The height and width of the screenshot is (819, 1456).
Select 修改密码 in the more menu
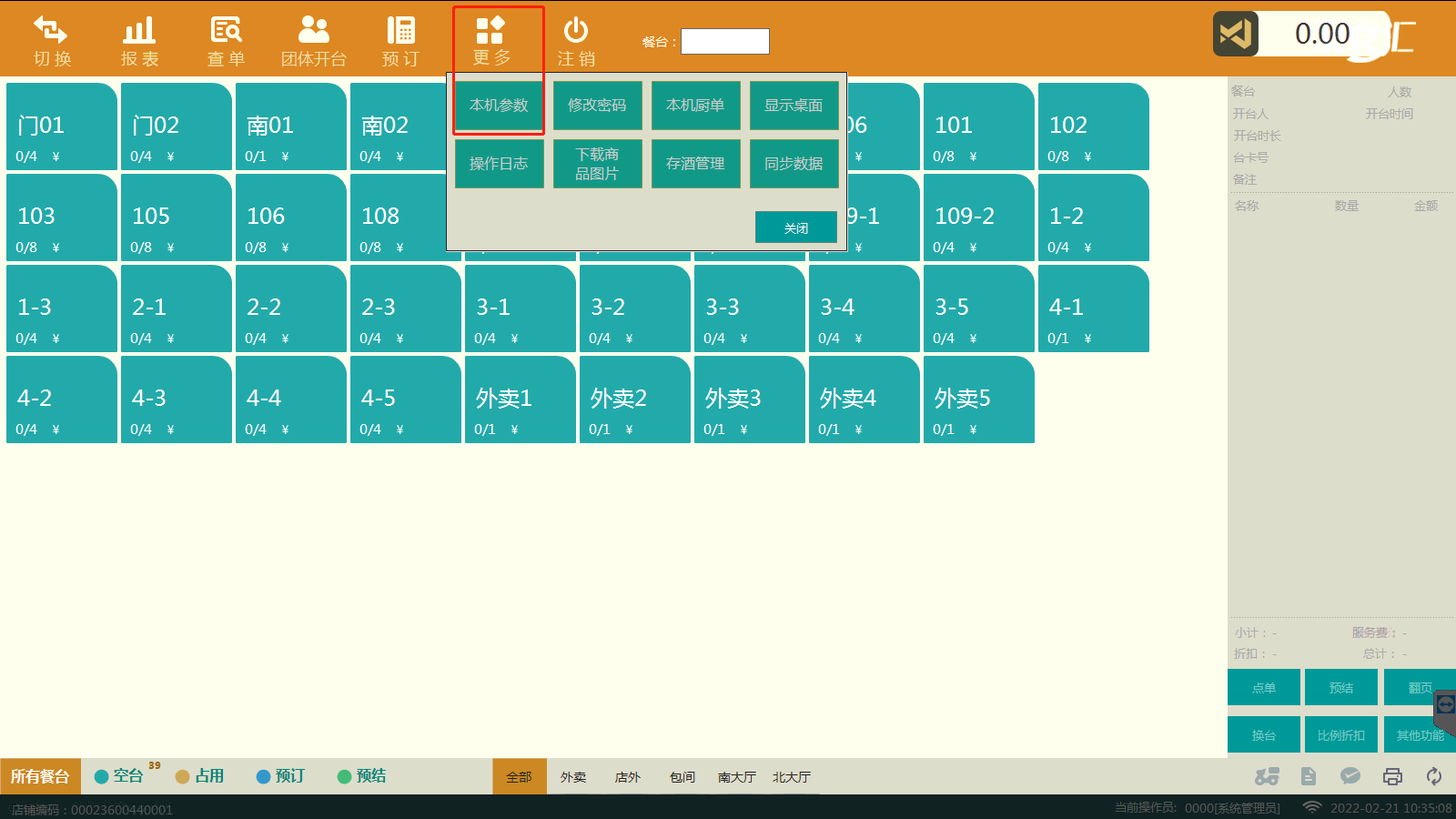point(597,106)
